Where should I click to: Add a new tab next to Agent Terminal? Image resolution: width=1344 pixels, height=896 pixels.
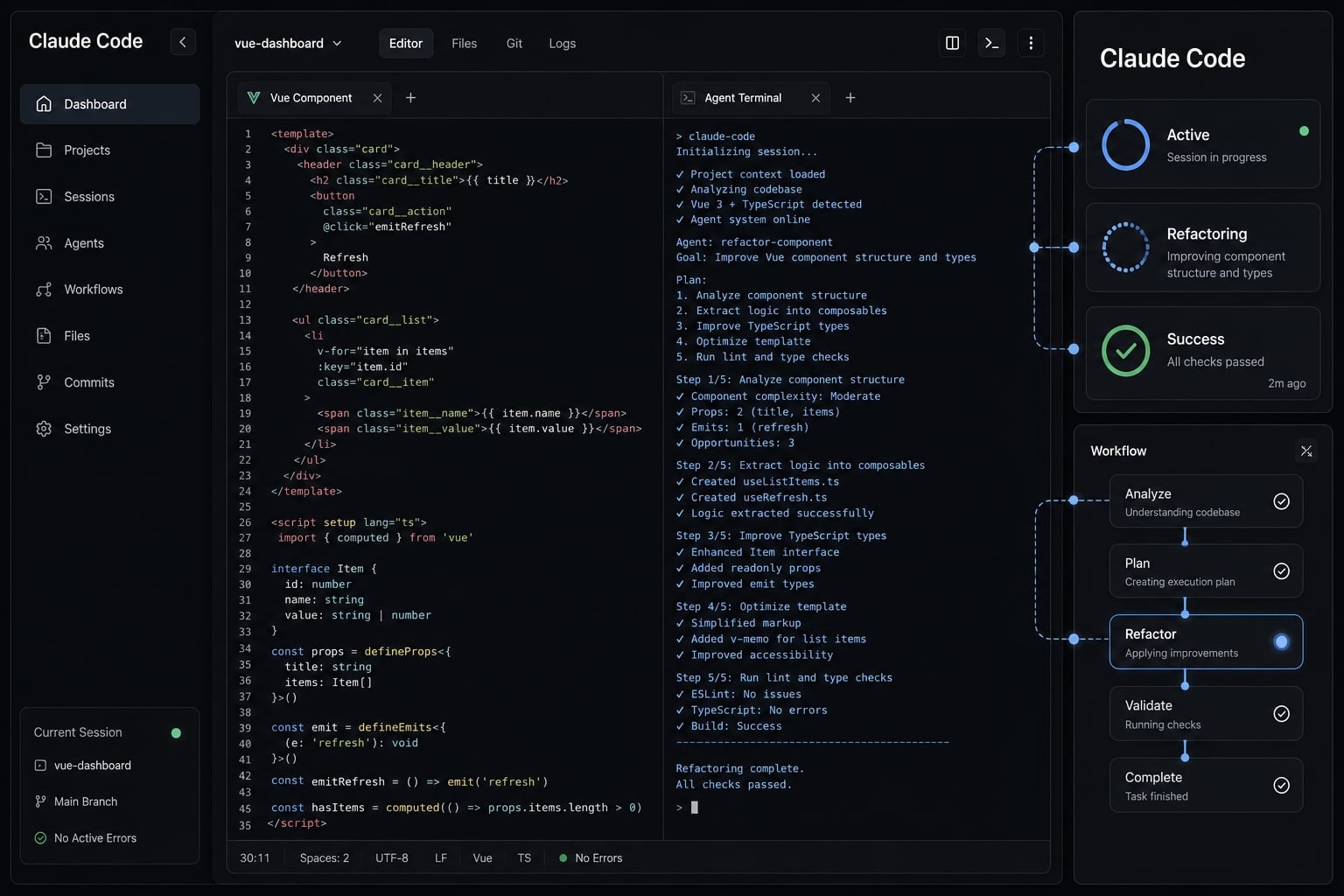click(850, 98)
